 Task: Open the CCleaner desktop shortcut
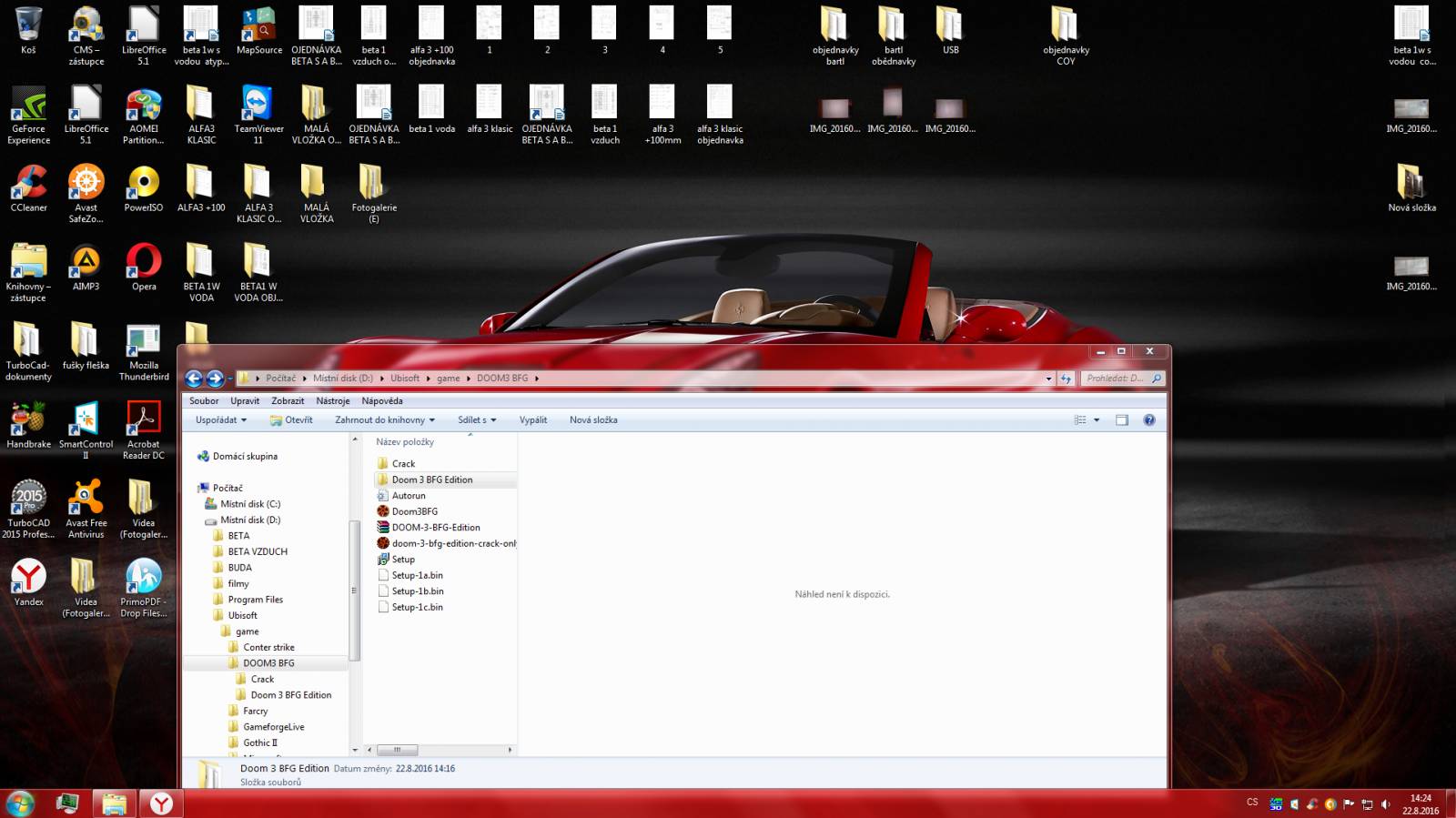click(x=28, y=189)
